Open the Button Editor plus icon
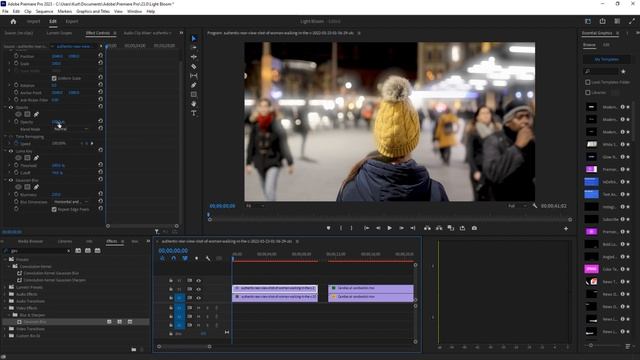Screen dimensions: 640x360 566,229
